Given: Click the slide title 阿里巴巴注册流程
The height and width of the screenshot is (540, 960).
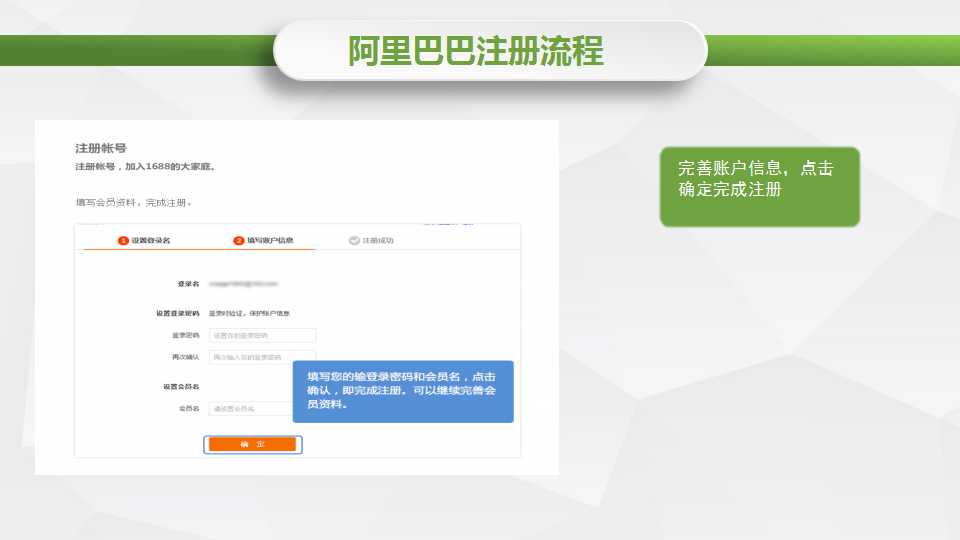Looking at the screenshot, I should 476,50.
